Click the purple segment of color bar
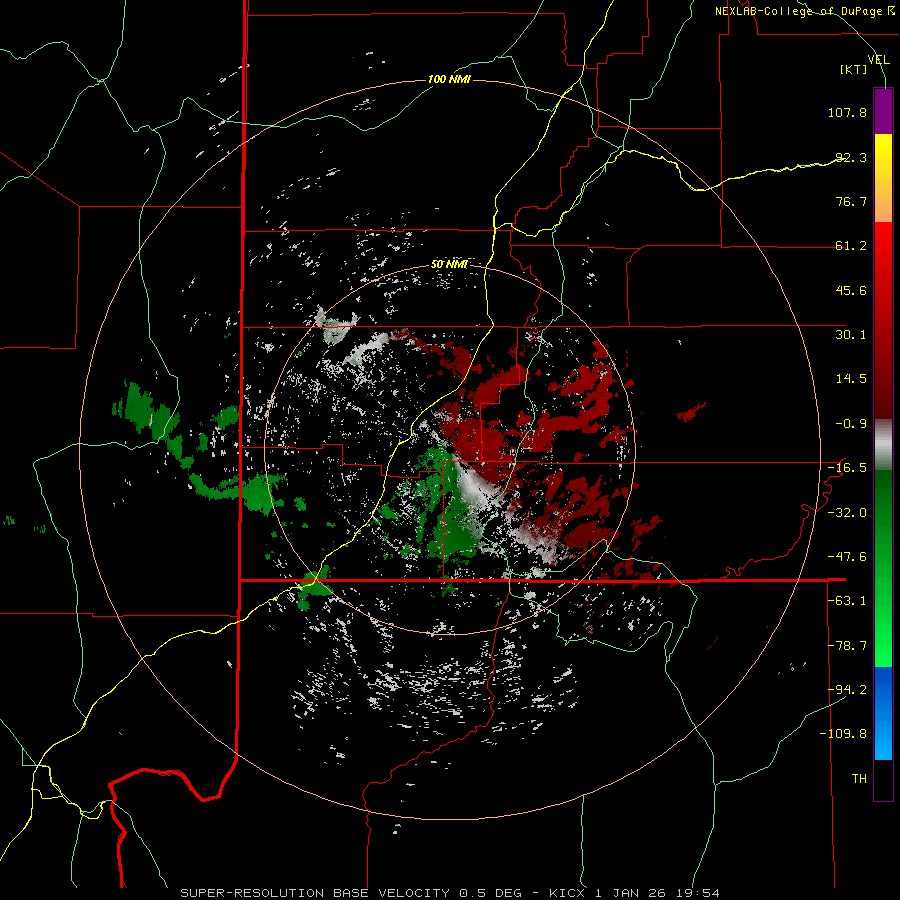Image resolution: width=900 pixels, height=900 pixels. 883,111
